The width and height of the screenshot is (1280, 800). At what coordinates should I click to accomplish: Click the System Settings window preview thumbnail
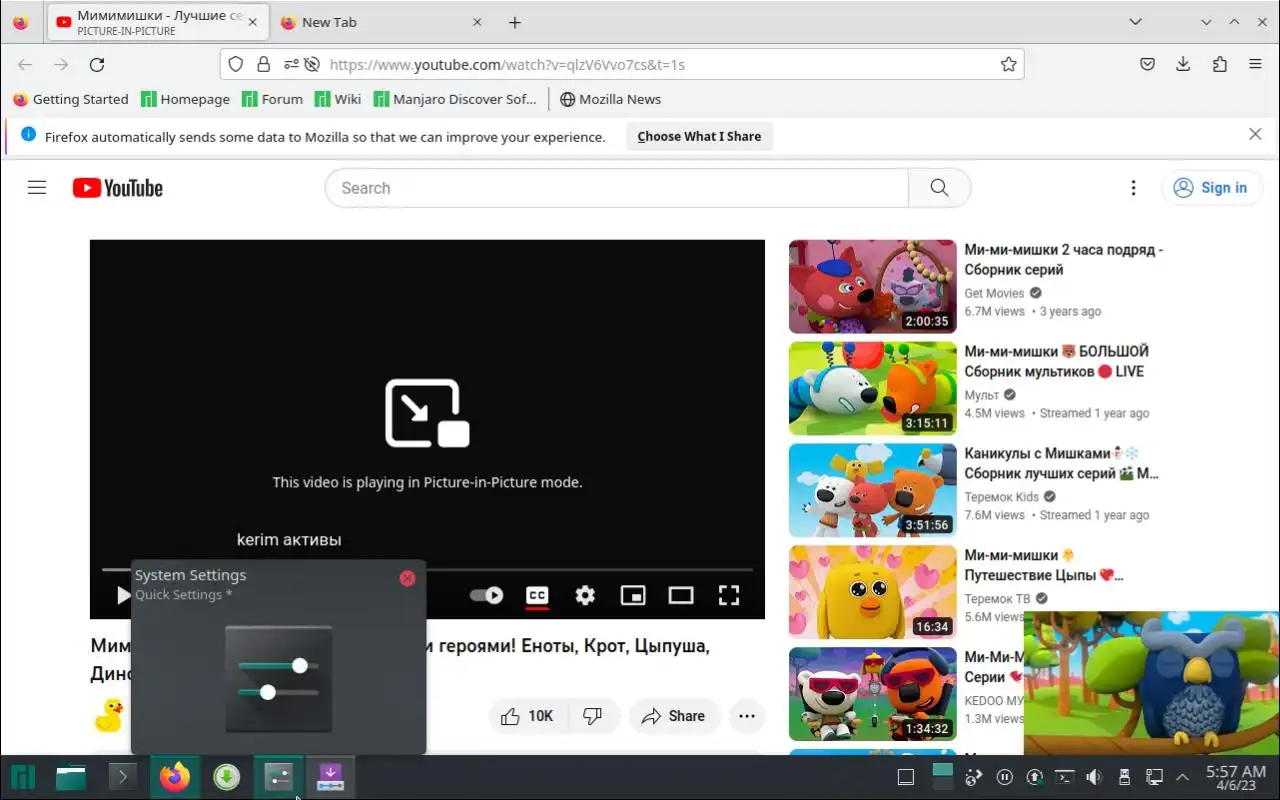(278, 679)
